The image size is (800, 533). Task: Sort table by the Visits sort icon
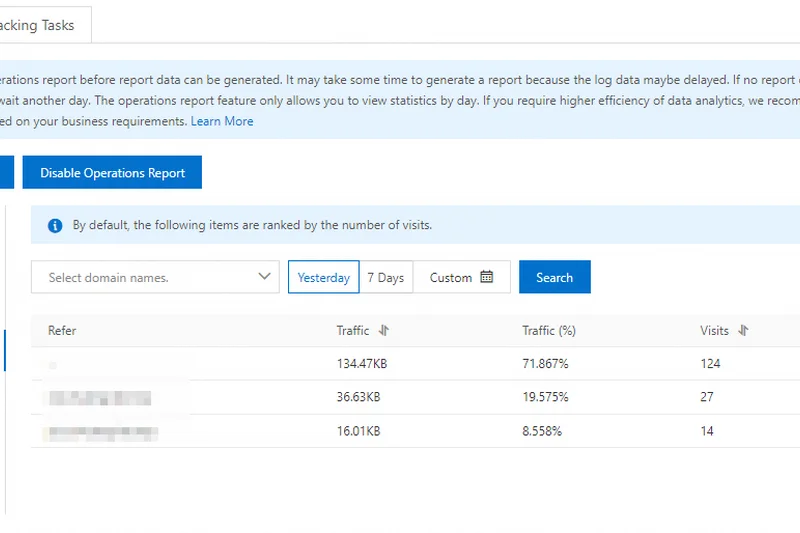pos(743,331)
